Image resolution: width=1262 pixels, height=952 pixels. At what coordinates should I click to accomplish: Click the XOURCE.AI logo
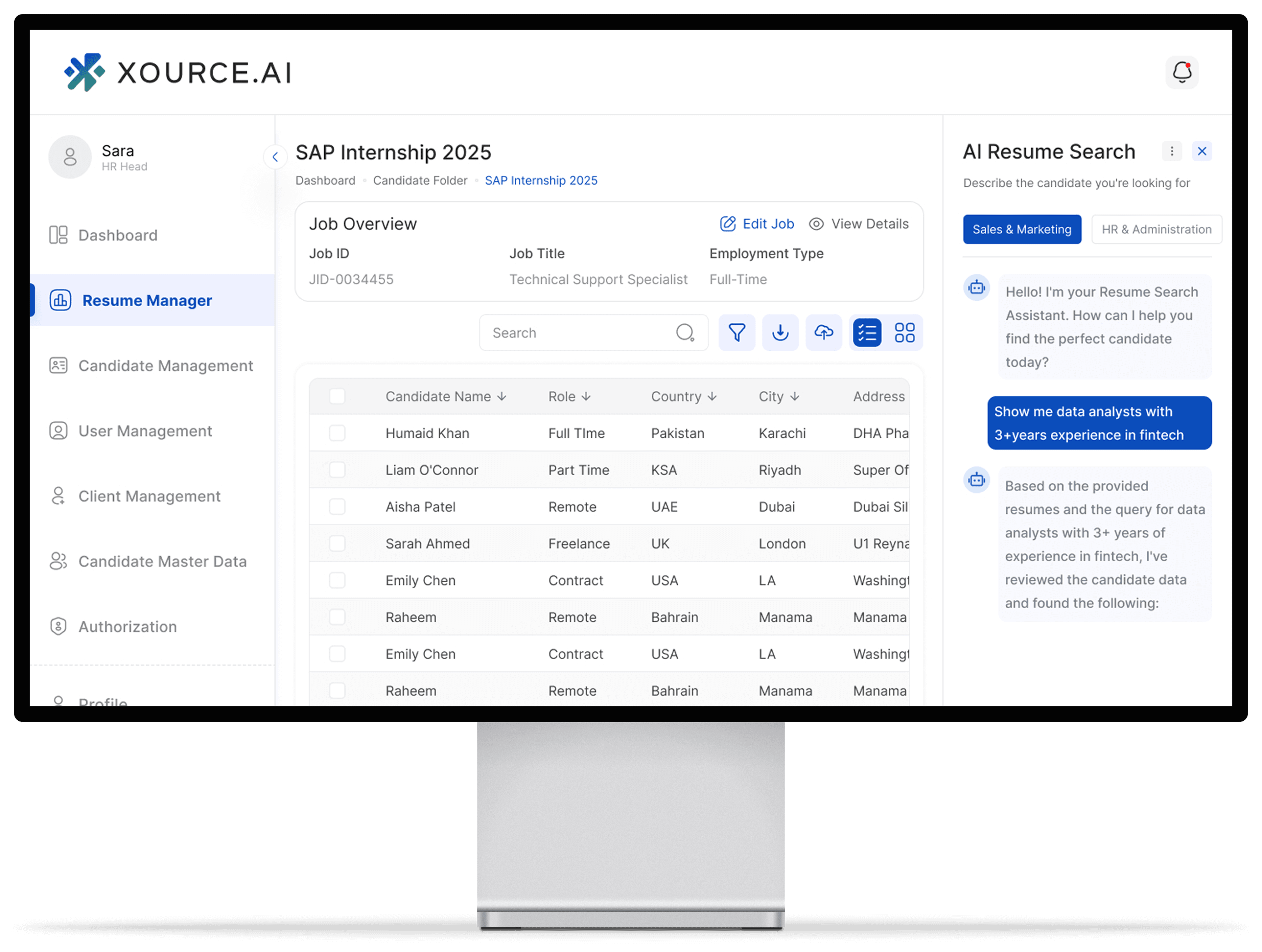(177, 72)
